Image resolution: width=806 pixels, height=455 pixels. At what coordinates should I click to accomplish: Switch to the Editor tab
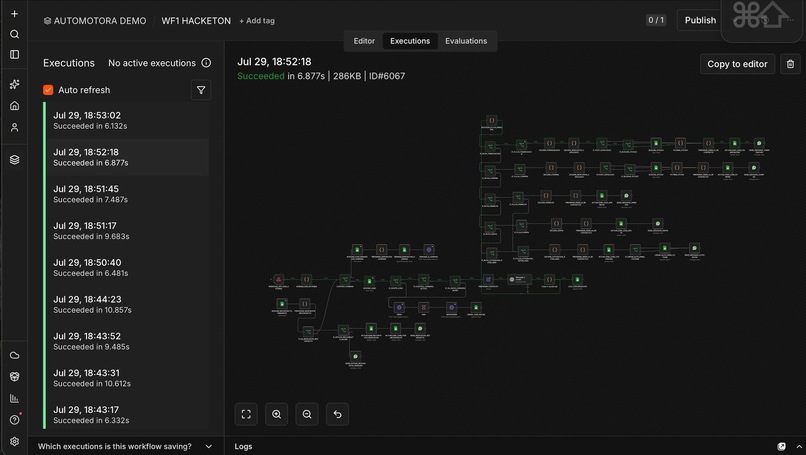click(x=364, y=41)
